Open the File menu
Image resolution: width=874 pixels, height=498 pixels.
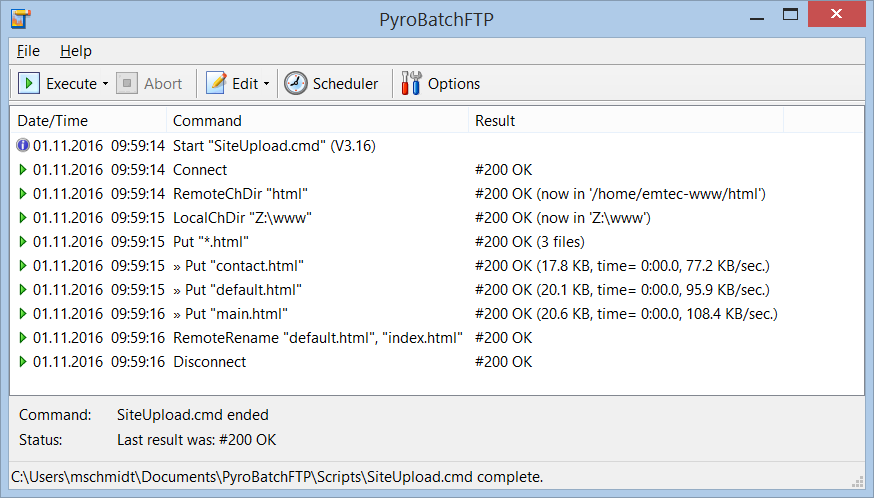point(28,51)
